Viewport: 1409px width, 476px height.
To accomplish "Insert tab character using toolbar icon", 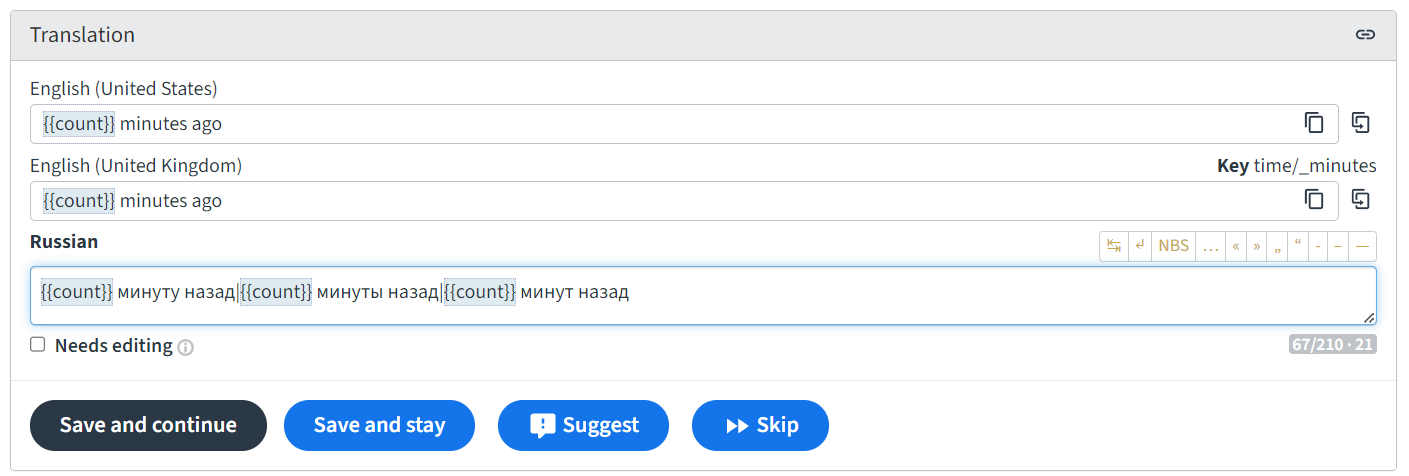I will 1114,246.
